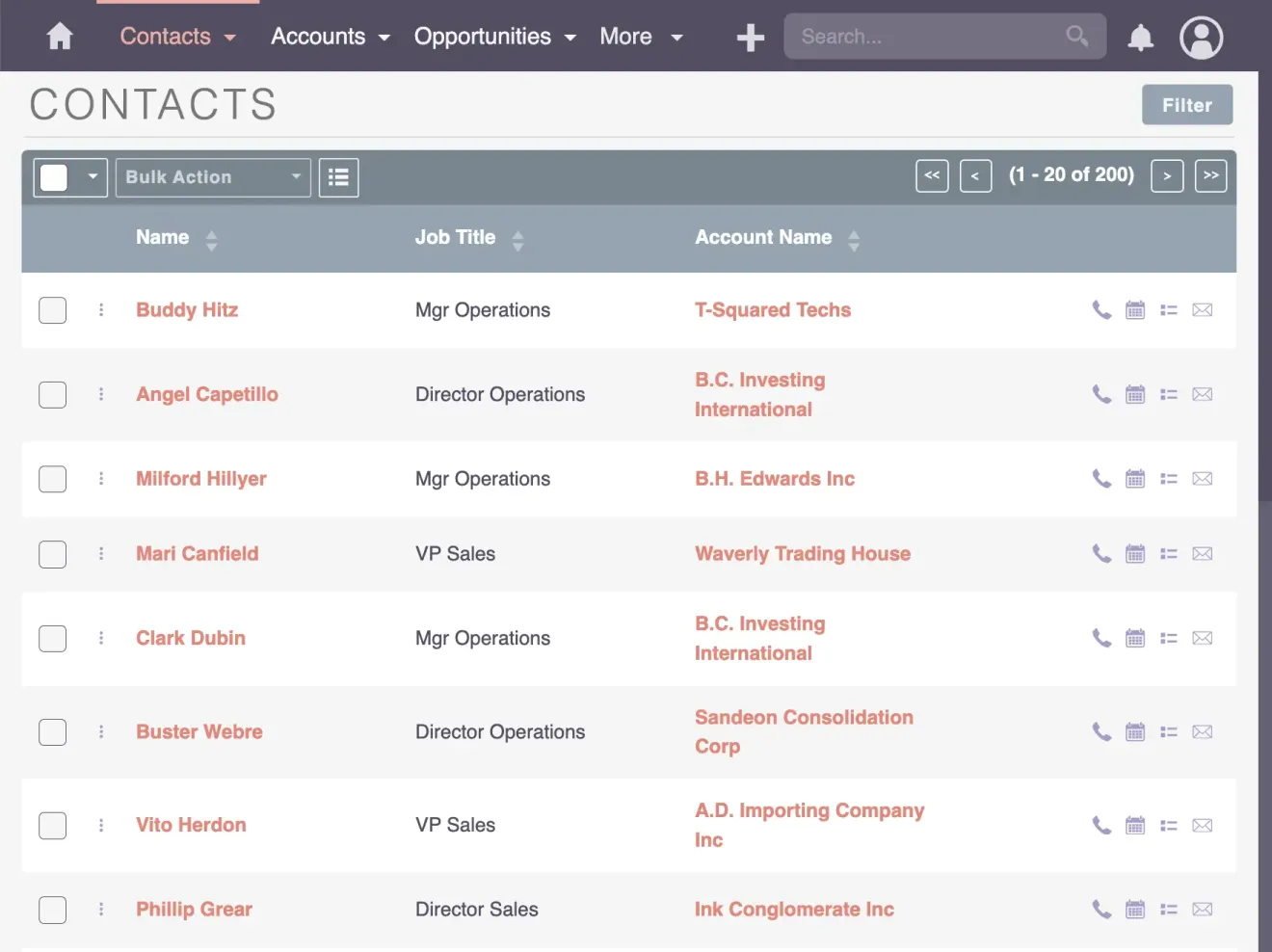The height and width of the screenshot is (952, 1272).
Task: Open the Opportunities menu
Action: (493, 37)
